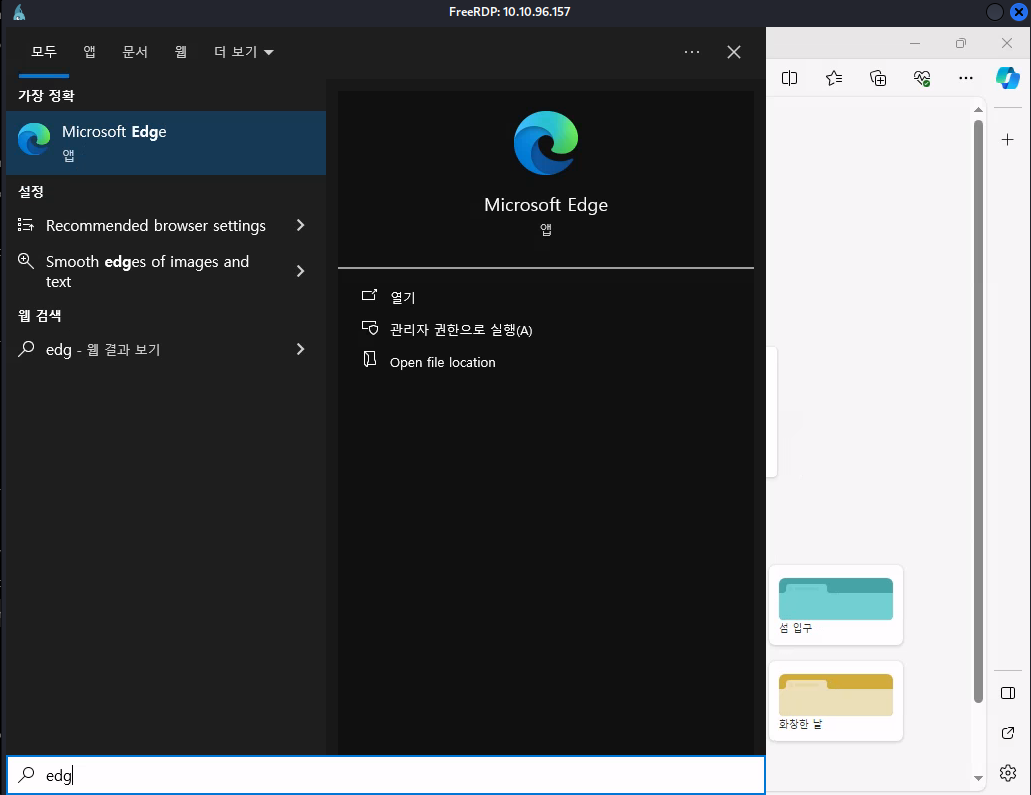Open Edge sidebar settings gear
This screenshot has width=1031, height=795.
pyautogui.click(x=1008, y=773)
